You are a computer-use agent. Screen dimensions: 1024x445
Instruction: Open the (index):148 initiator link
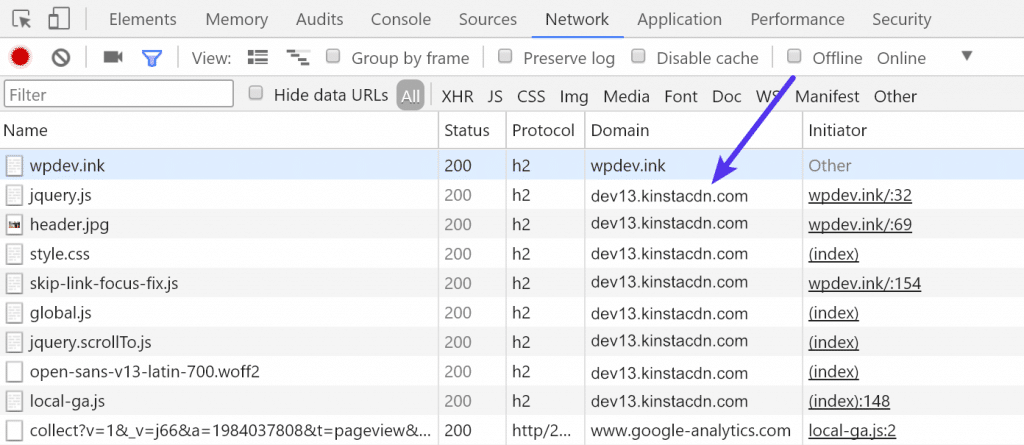(x=849, y=401)
